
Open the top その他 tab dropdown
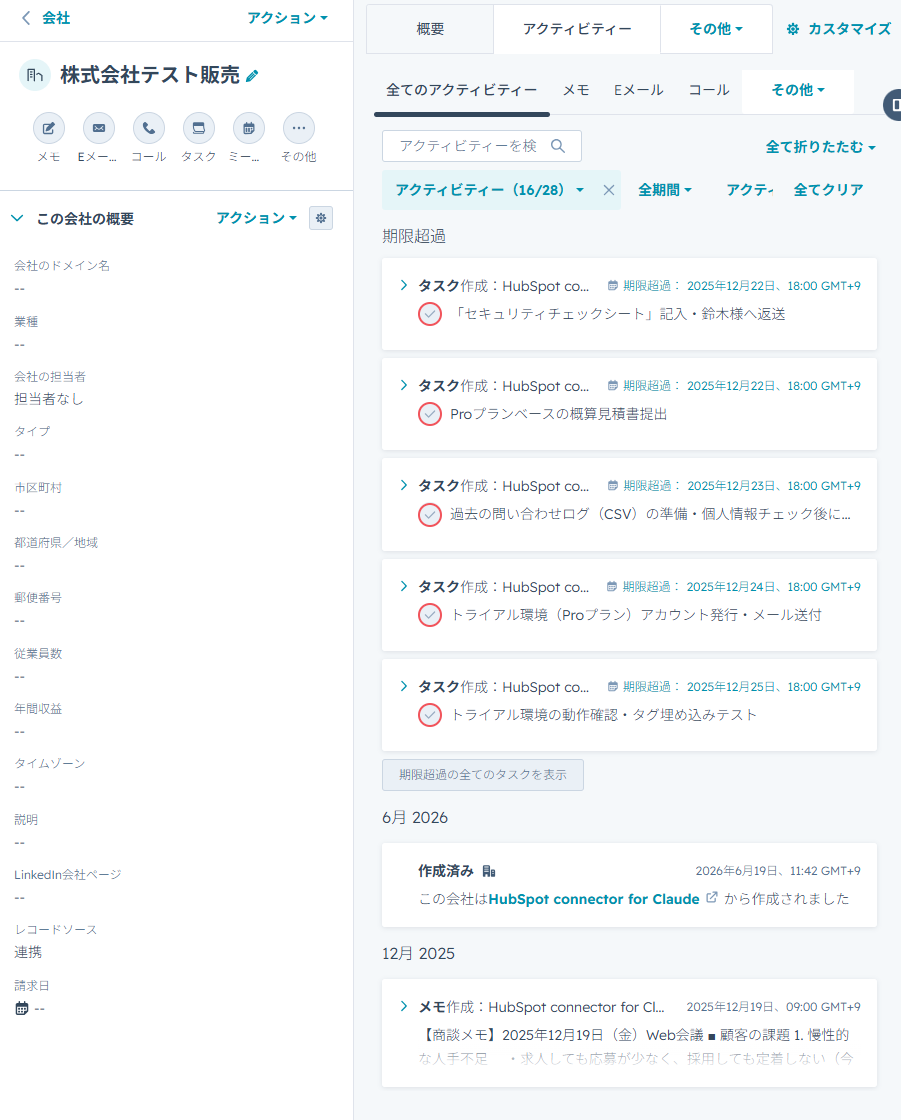(x=716, y=29)
